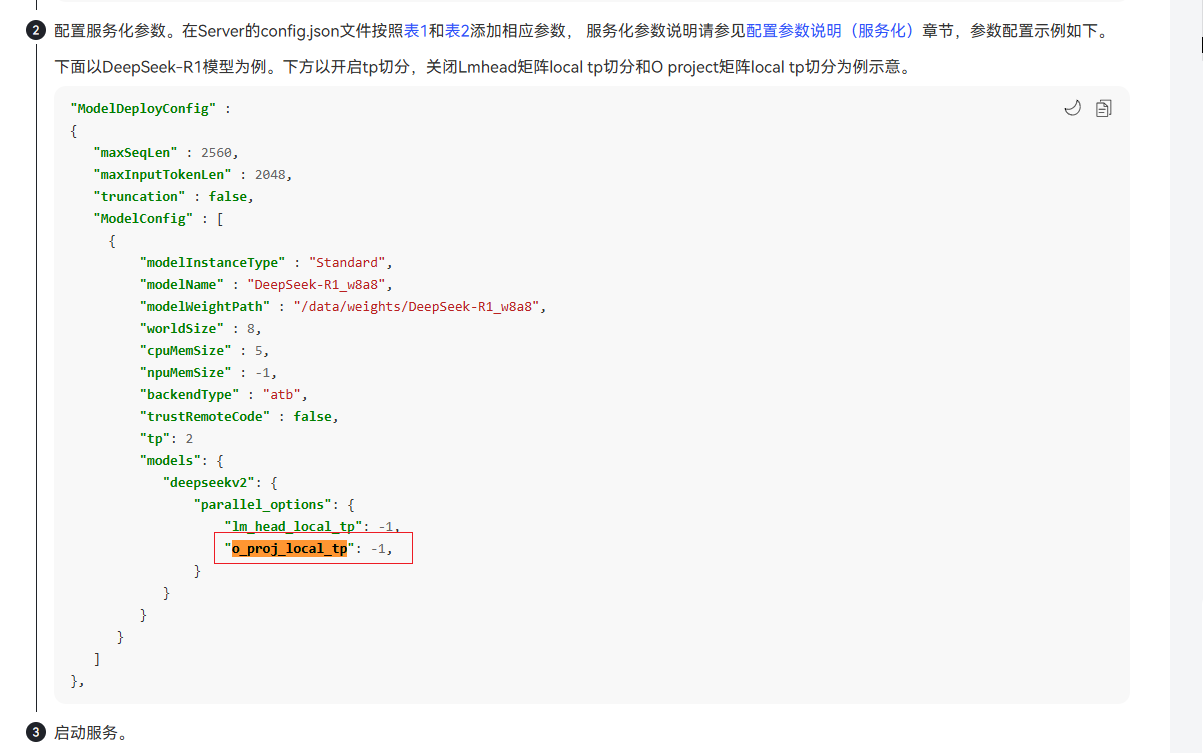Screen dimensions: 1203x753
Task: Click the "modelInstanceType" : "Standard" line
Action: click(267, 262)
